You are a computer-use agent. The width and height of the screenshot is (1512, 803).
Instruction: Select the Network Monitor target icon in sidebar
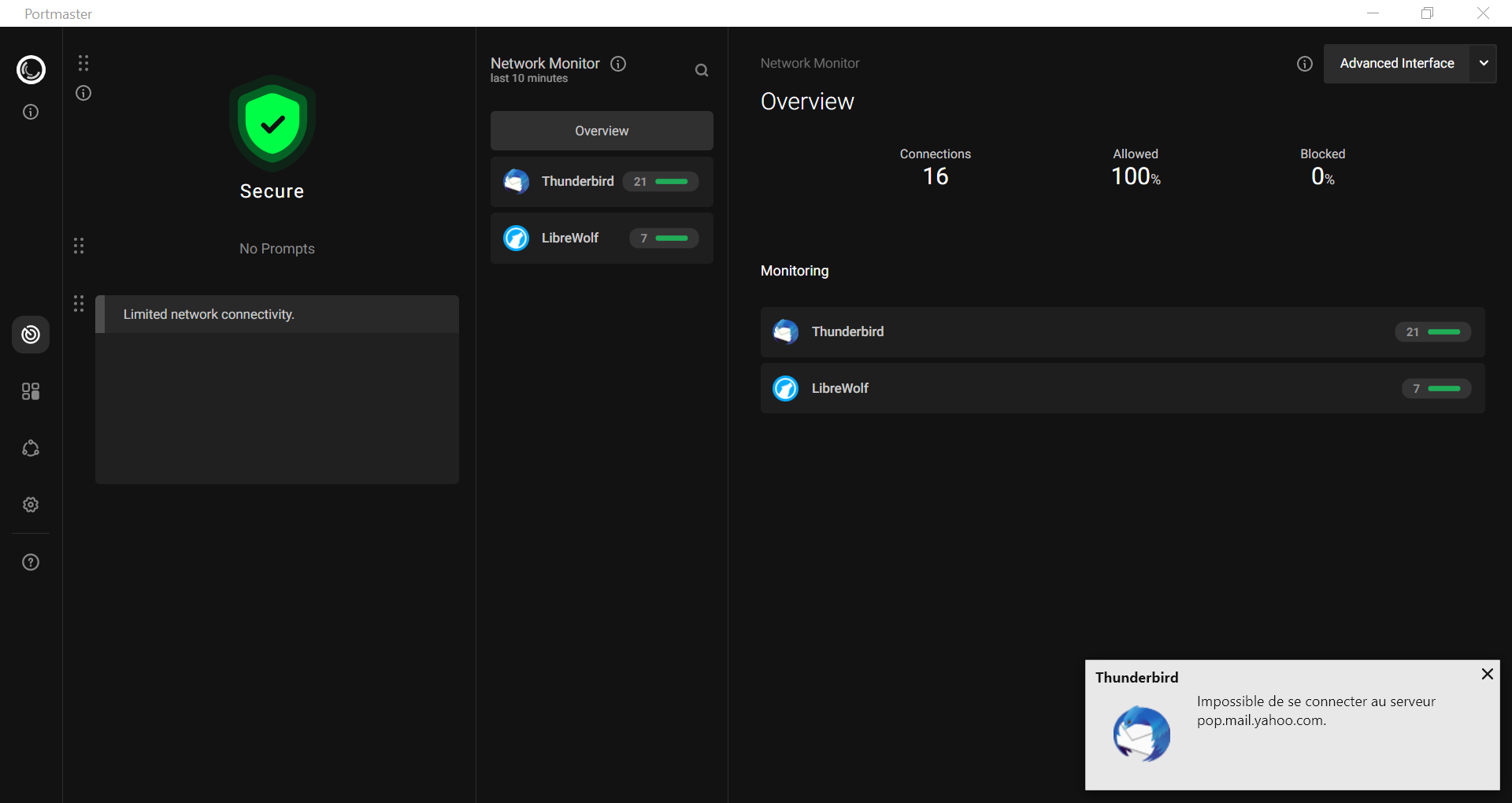point(31,335)
